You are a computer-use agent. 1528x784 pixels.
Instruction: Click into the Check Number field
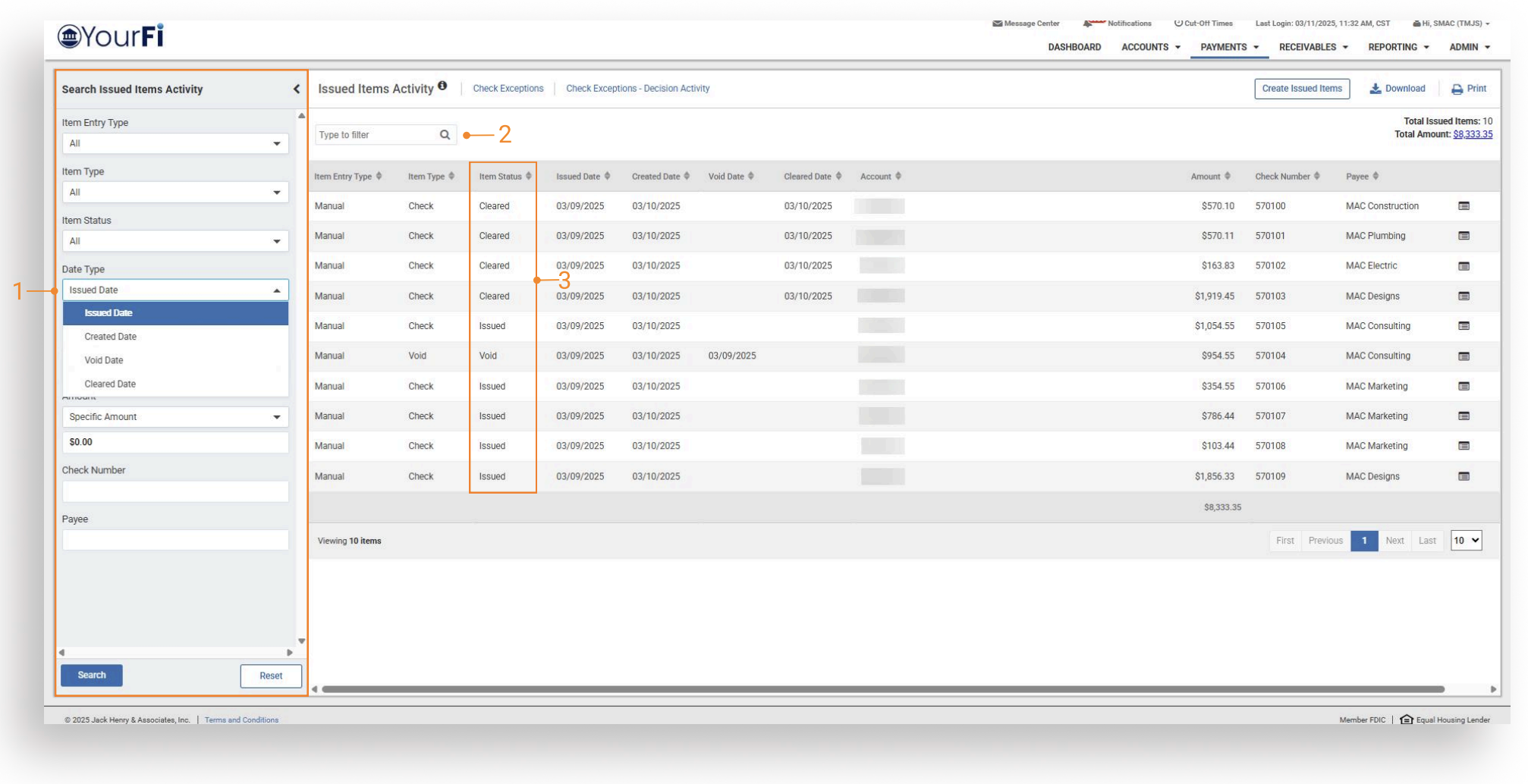(x=175, y=491)
